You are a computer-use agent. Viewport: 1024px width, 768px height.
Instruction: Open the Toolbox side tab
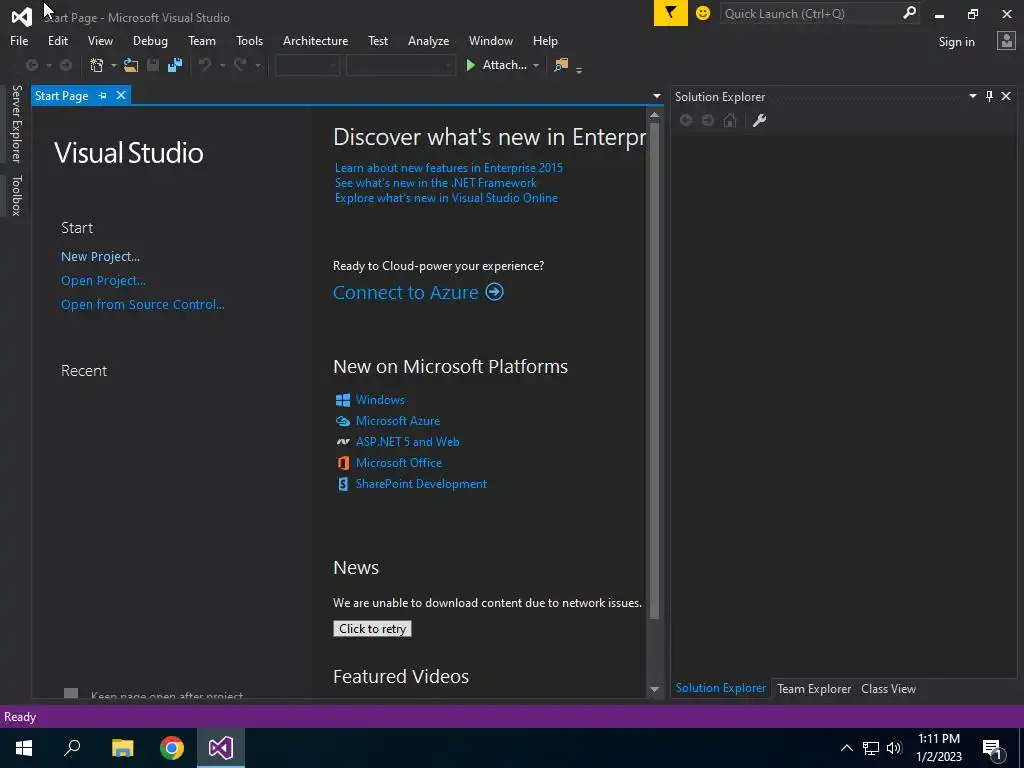(x=16, y=195)
